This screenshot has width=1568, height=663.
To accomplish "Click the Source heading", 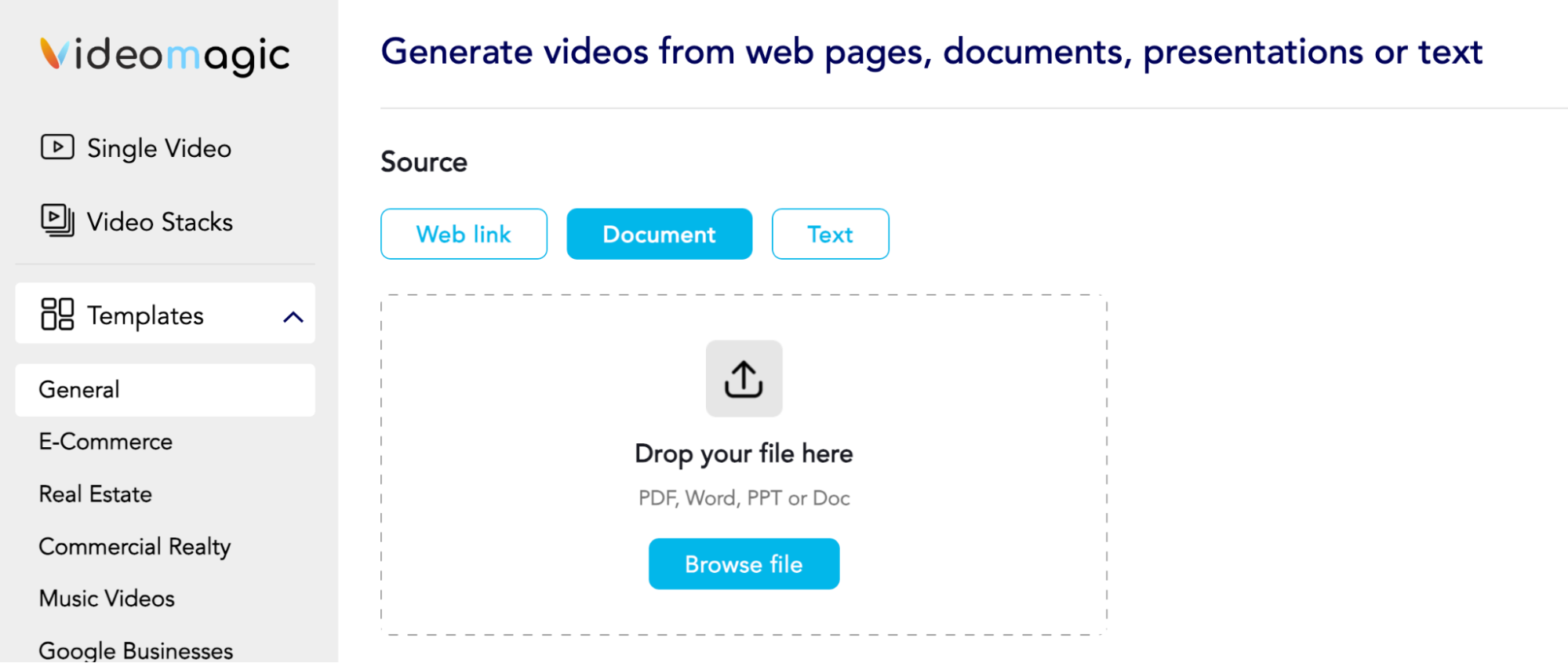I will pyautogui.click(x=424, y=162).
